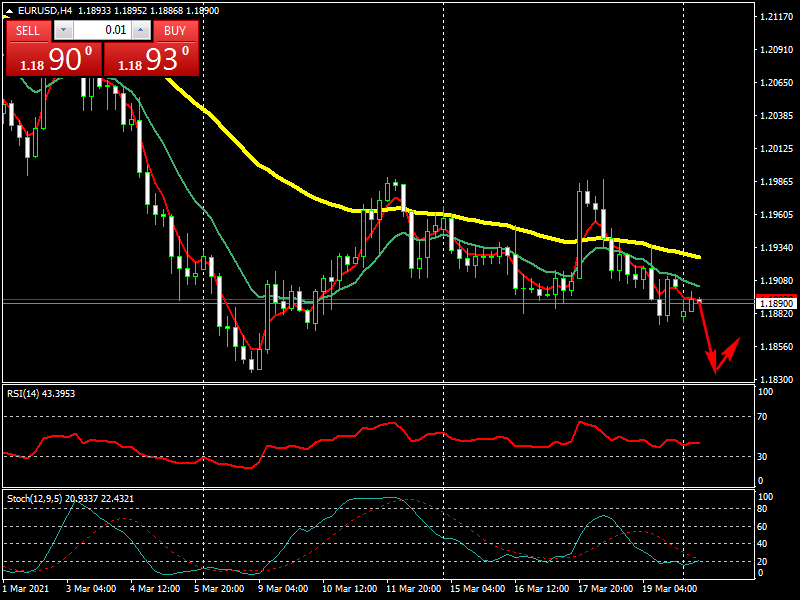Click the RSI(14) indicator label
Viewport: 800px width, 600px height.
click(40, 393)
